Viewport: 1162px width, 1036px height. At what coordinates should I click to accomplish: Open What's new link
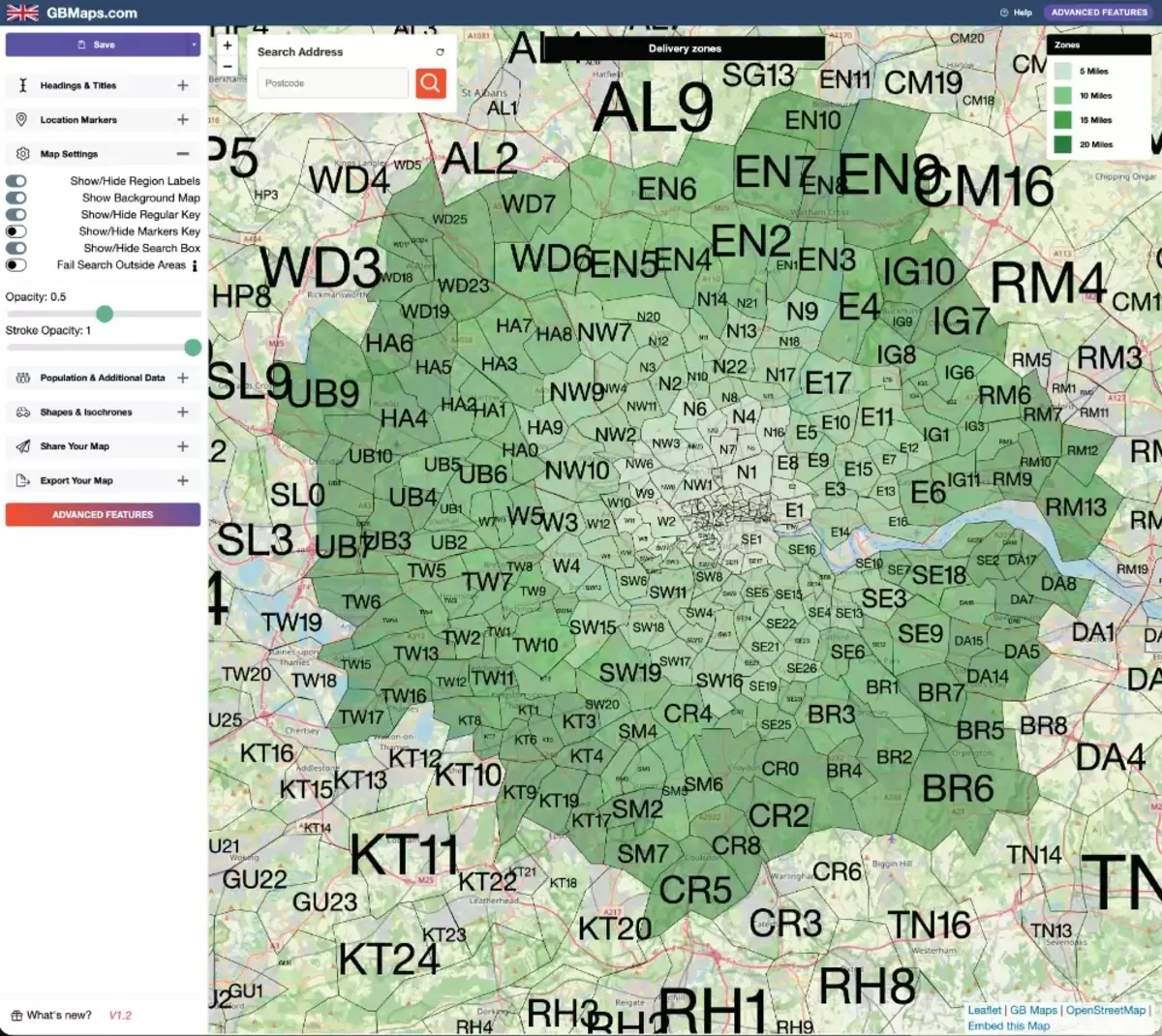point(59,1016)
